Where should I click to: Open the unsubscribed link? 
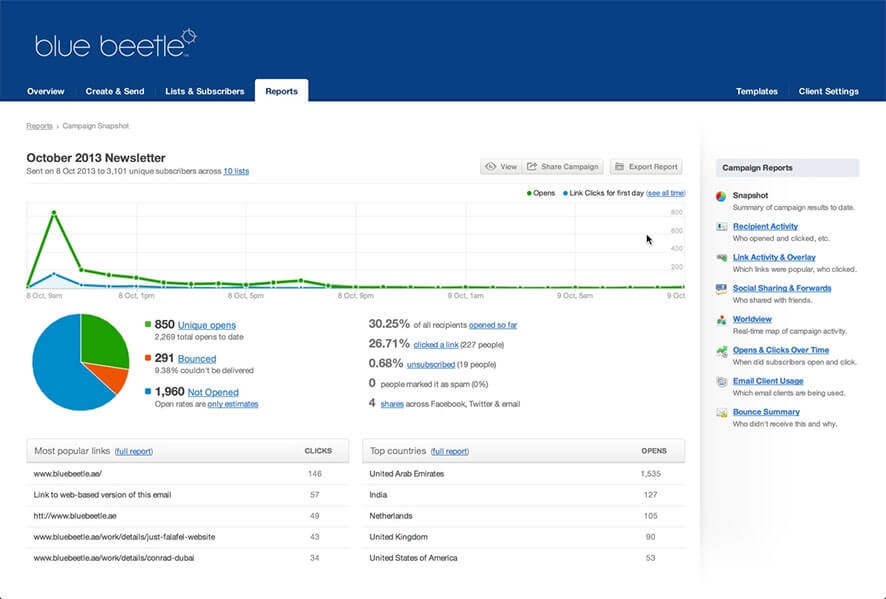point(431,364)
